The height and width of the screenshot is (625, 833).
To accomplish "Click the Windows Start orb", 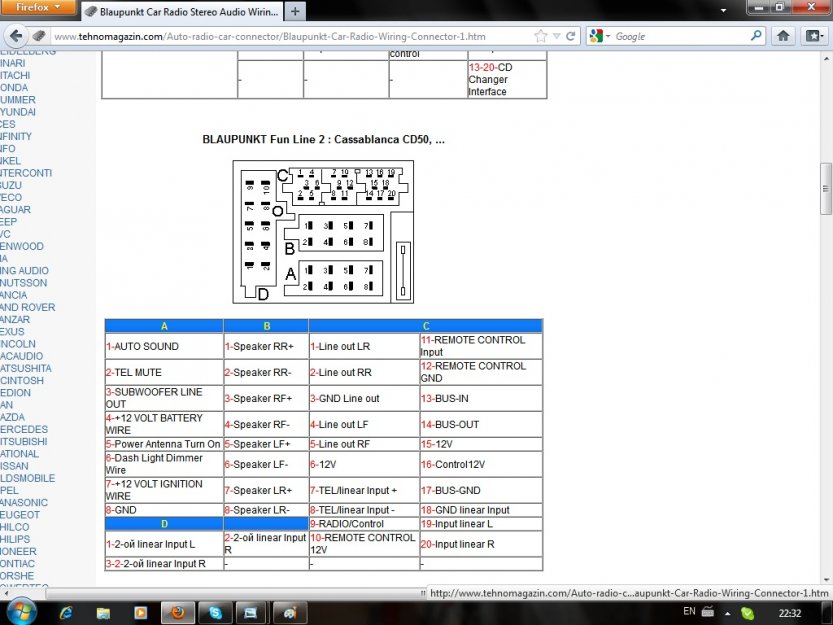I will click(22, 610).
